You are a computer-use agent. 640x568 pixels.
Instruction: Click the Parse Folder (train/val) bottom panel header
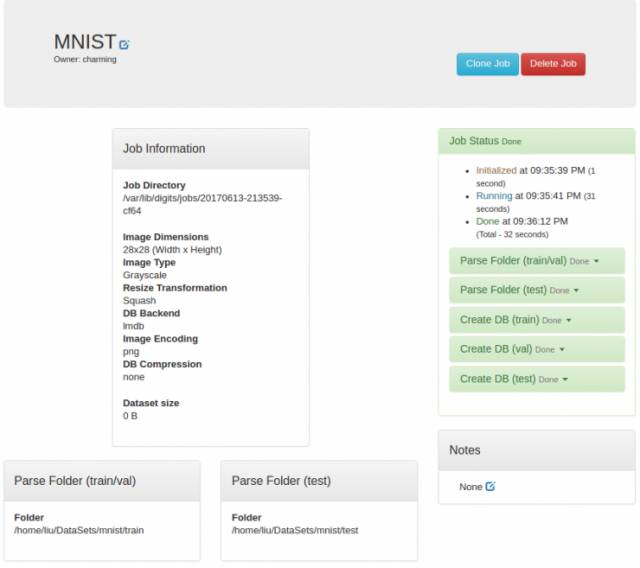pyautogui.click(x=102, y=481)
